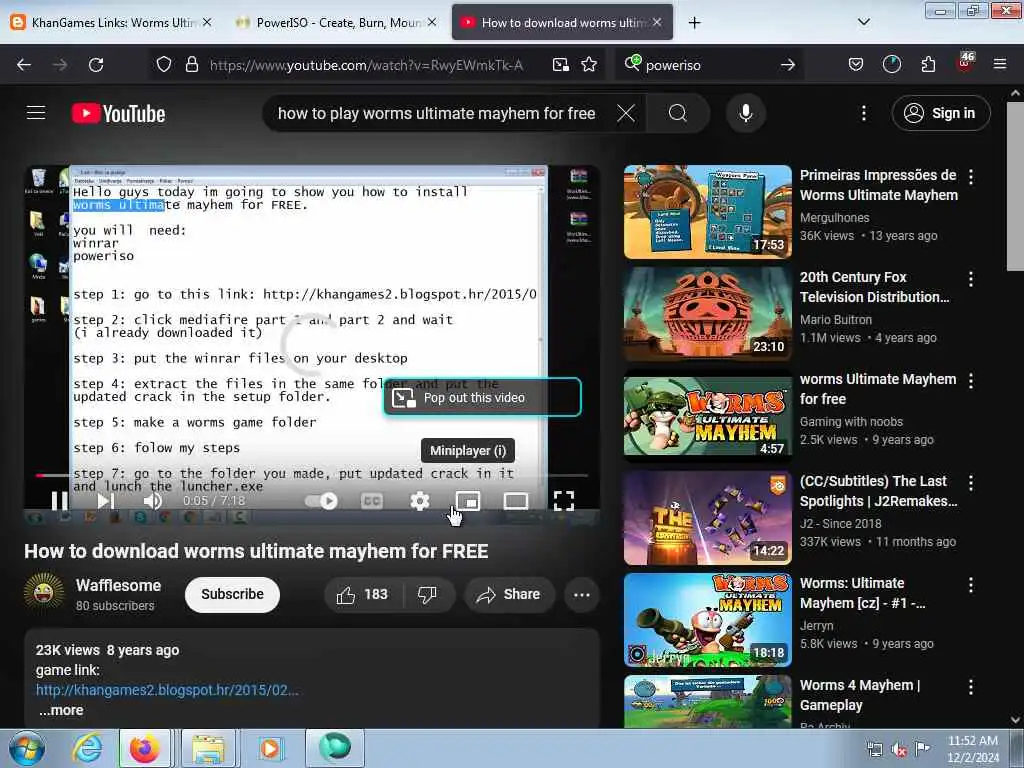Image resolution: width=1024 pixels, height=768 pixels.
Task: Options menu for Primeiras Impressões video
Action: coord(971,177)
